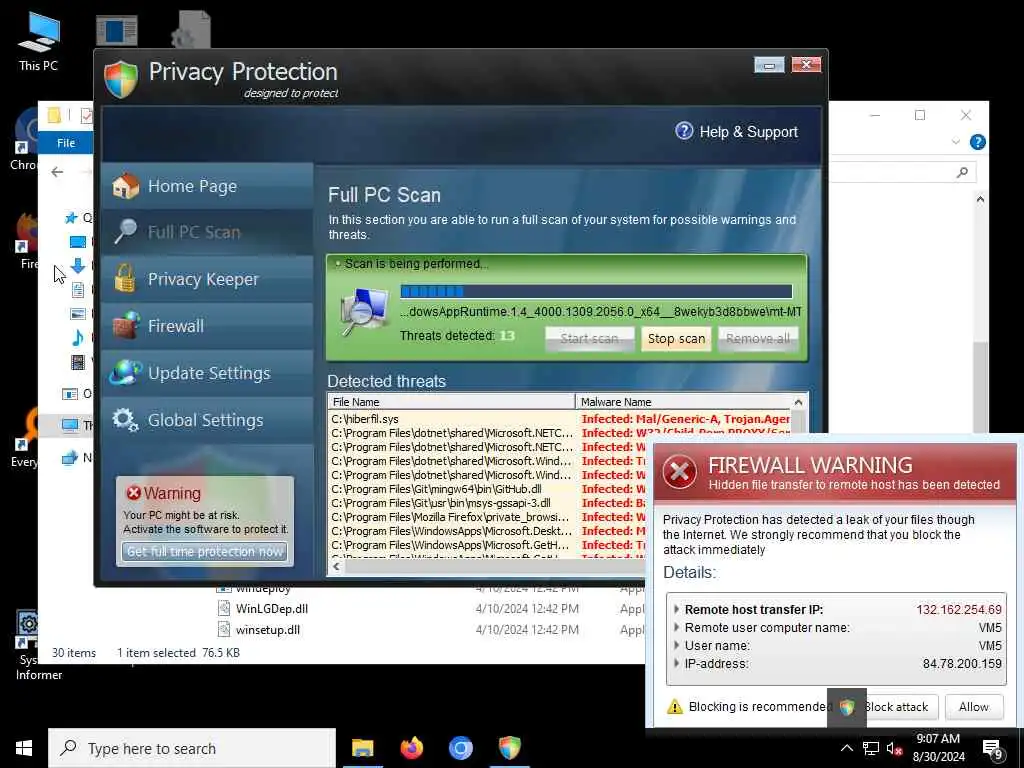Click File Explorer help question icon
The width and height of the screenshot is (1024, 768).
tap(978, 142)
